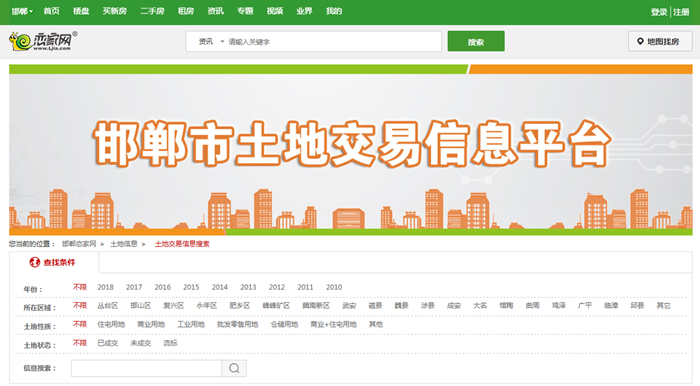Filter by year 2010

[x=334, y=287]
